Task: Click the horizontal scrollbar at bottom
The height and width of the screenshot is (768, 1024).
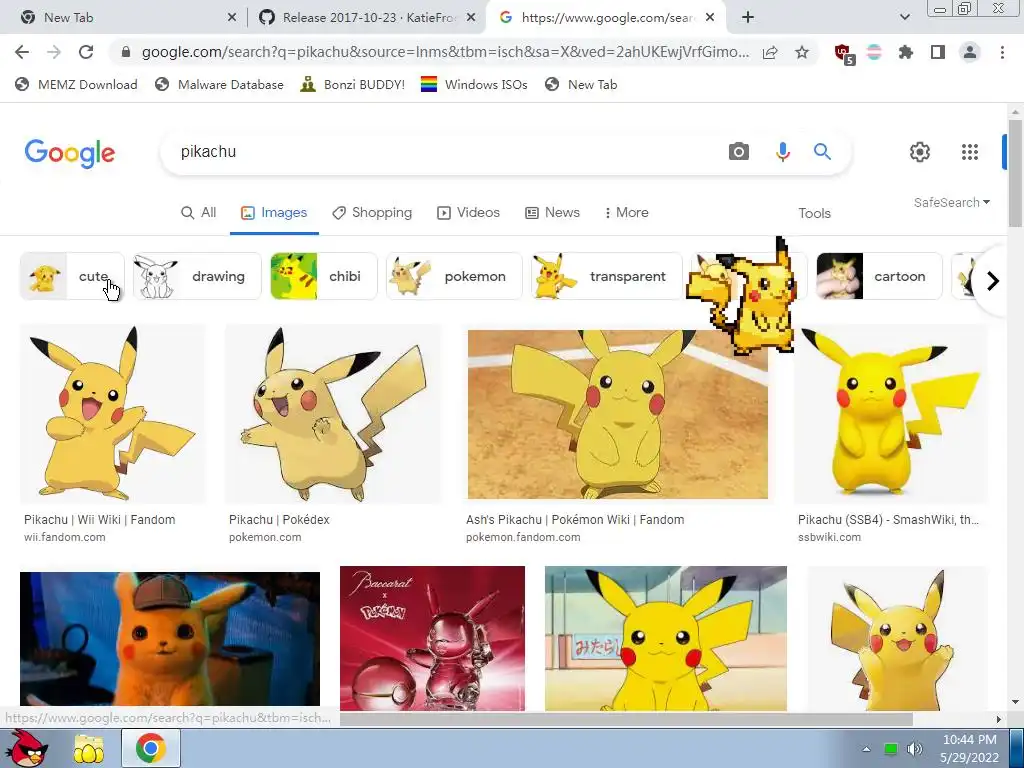Action: coord(626,719)
